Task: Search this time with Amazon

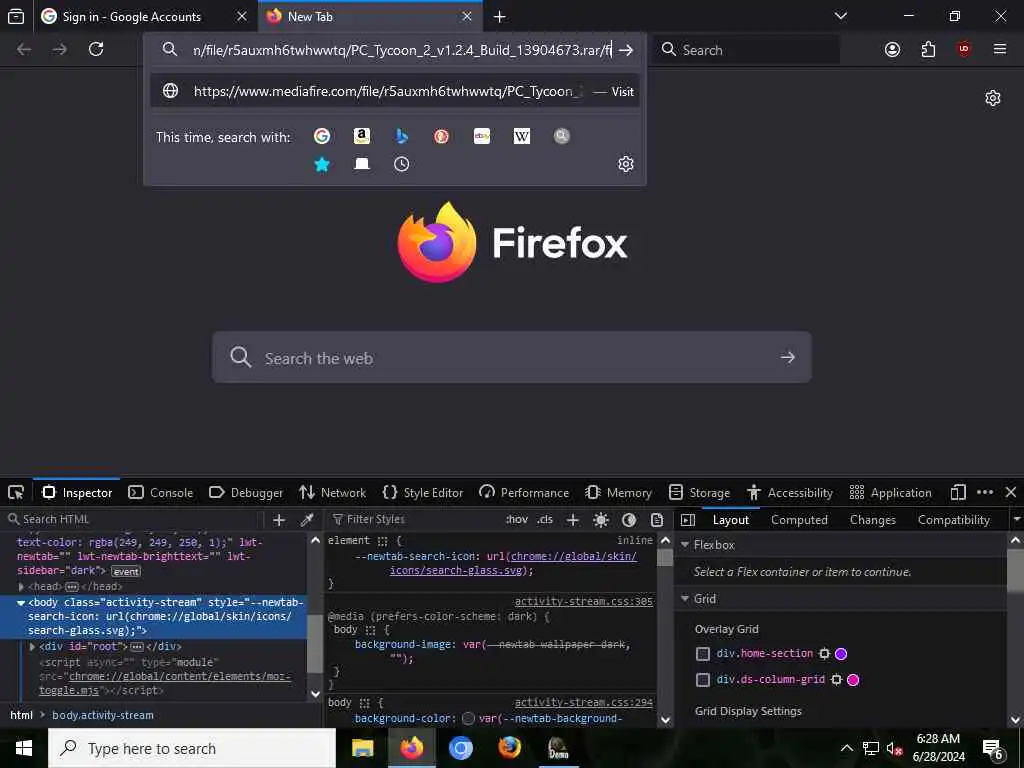Action: pyautogui.click(x=362, y=136)
